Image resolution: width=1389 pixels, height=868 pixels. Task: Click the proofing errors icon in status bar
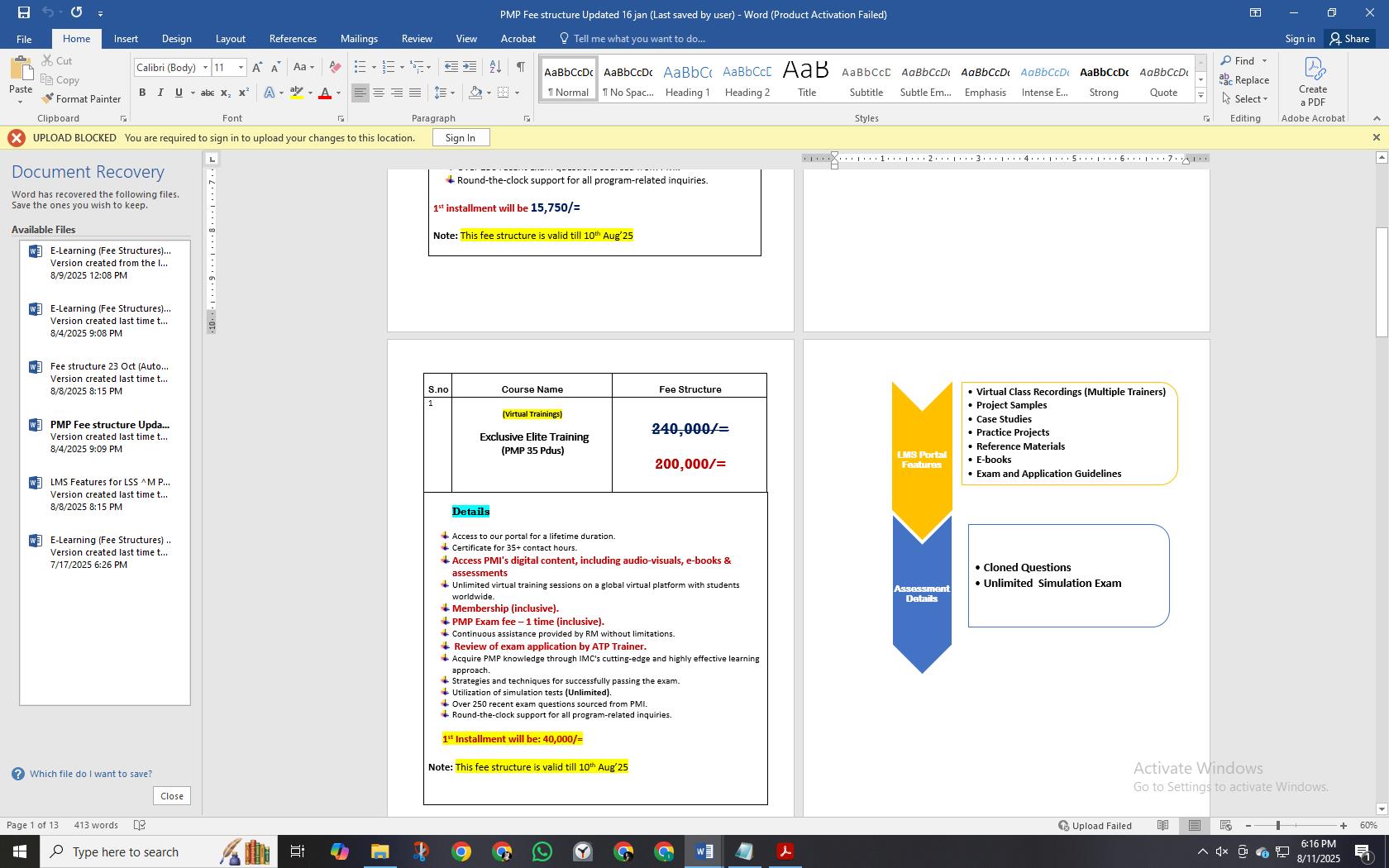[140, 826]
